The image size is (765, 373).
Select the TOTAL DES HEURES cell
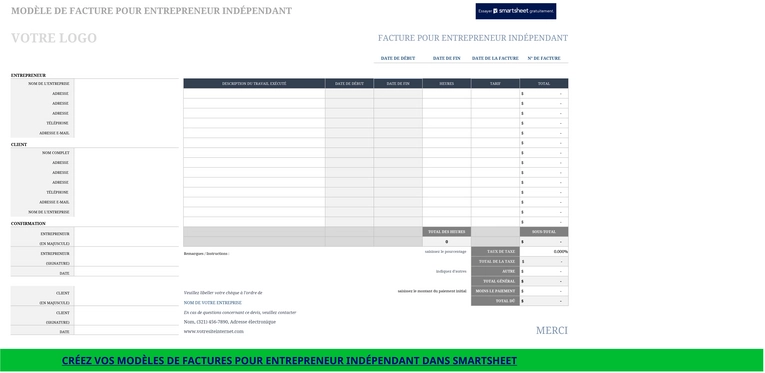[x=446, y=232]
